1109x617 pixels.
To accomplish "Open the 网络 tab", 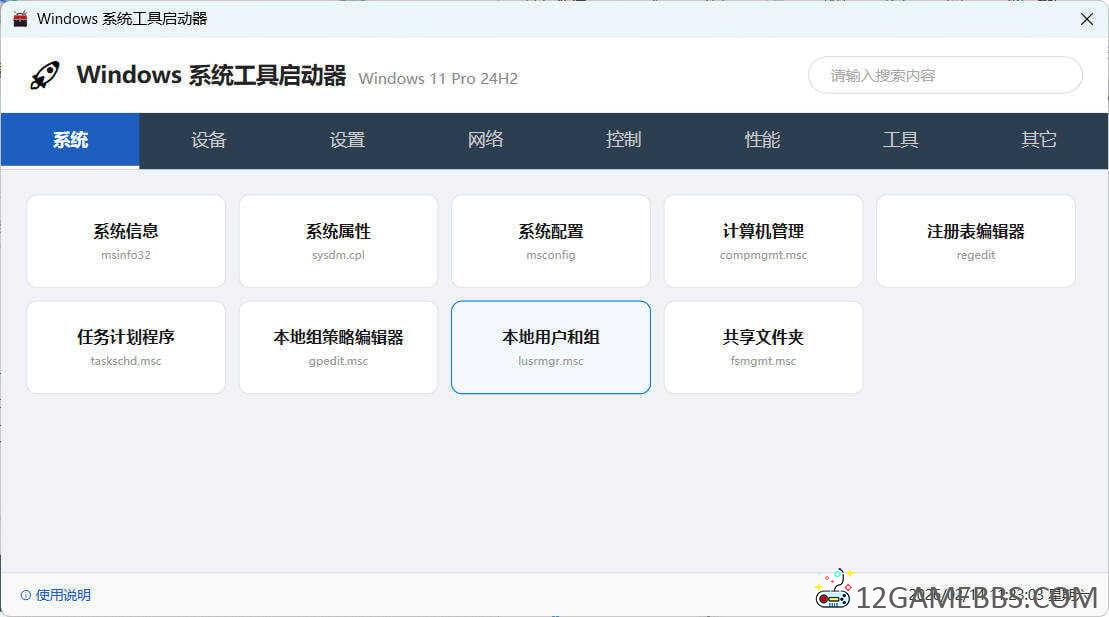I will pos(485,140).
